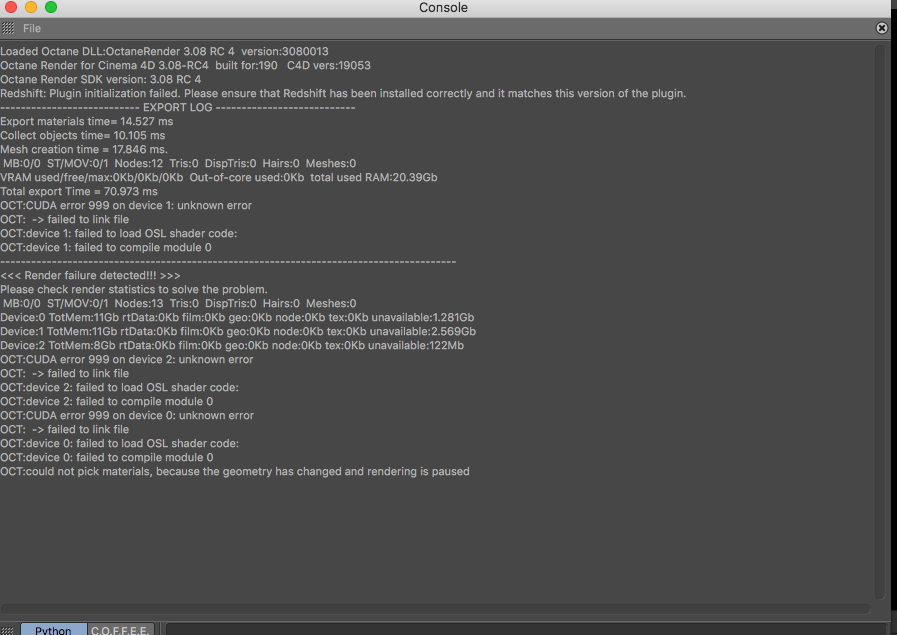Switch to the Python tab
The width and height of the screenshot is (897, 635).
[x=53, y=630]
